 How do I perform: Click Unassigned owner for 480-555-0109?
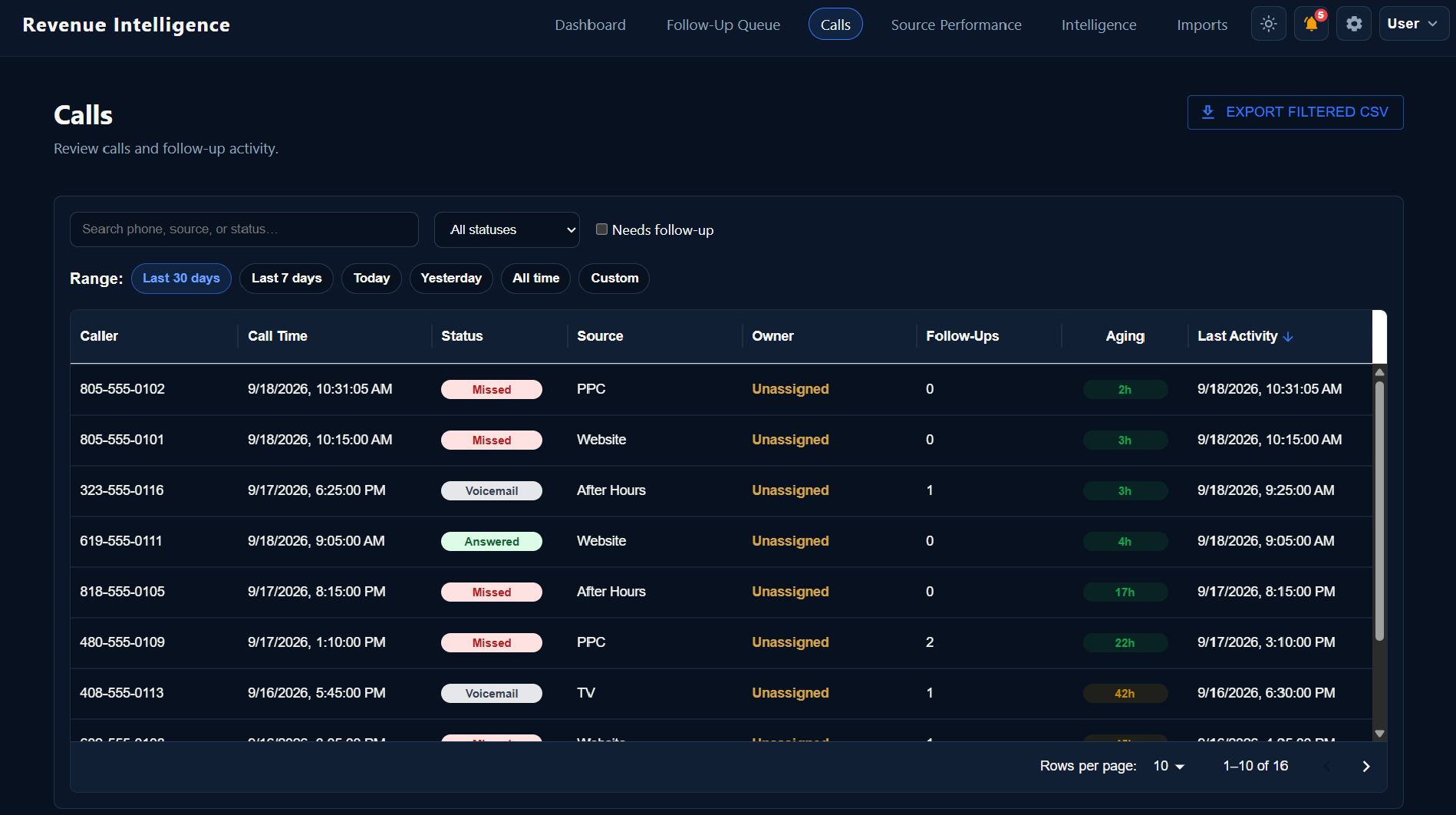[790, 642]
